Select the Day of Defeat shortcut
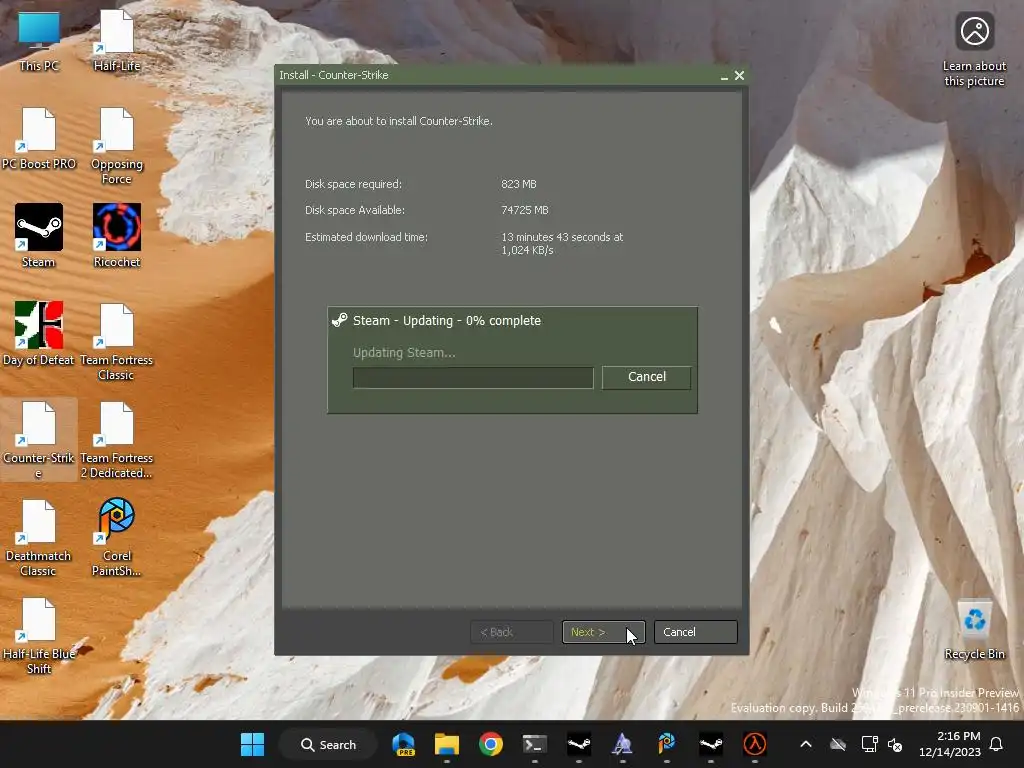The height and width of the screenshot is (768, 1024). 39,334
